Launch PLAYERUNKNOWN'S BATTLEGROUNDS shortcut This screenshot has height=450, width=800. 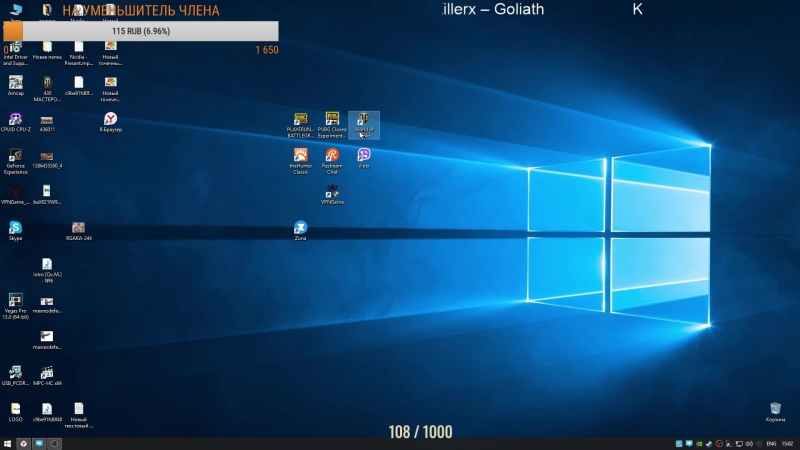(x=300, y=119)
